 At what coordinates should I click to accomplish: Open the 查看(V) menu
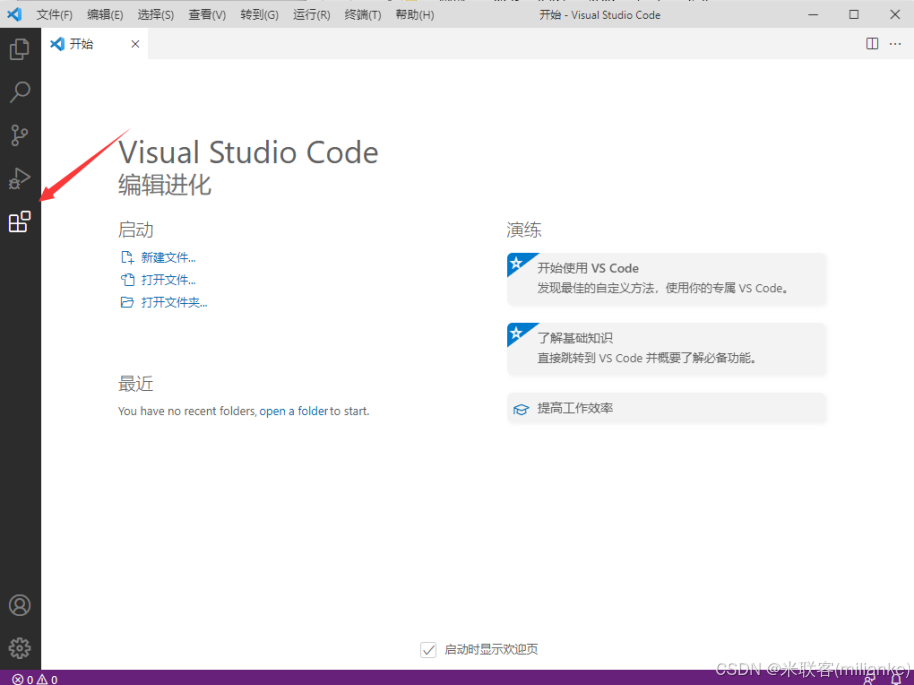[x=207, y=15]
